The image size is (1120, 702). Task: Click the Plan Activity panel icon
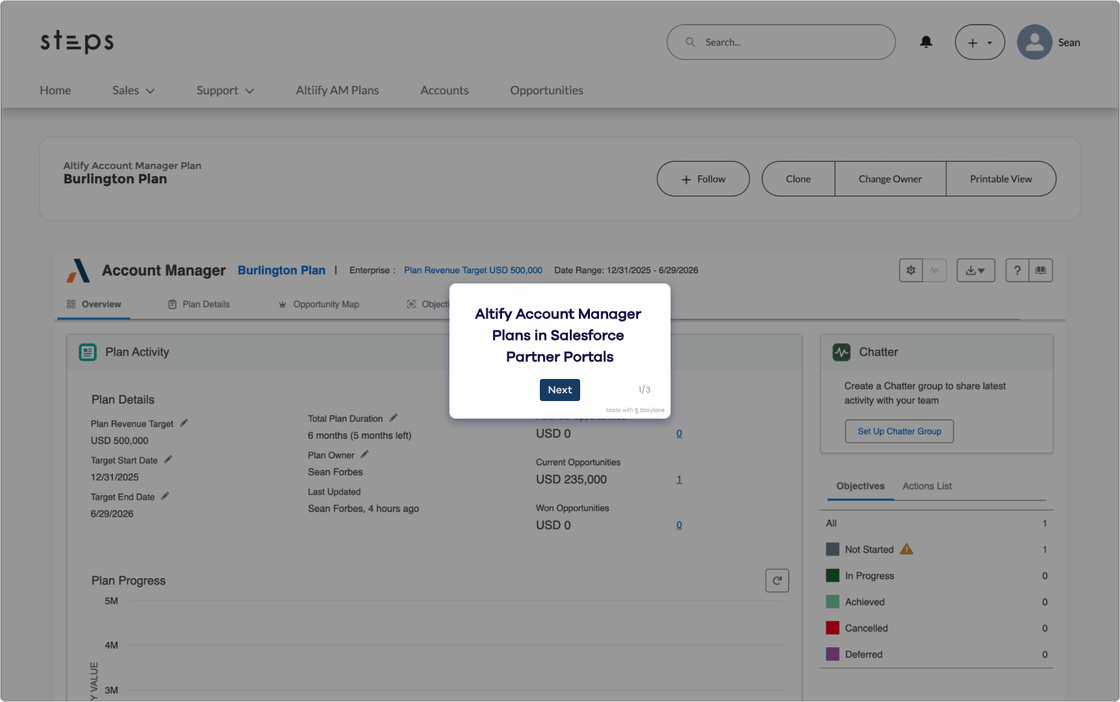tap(88, 352)
